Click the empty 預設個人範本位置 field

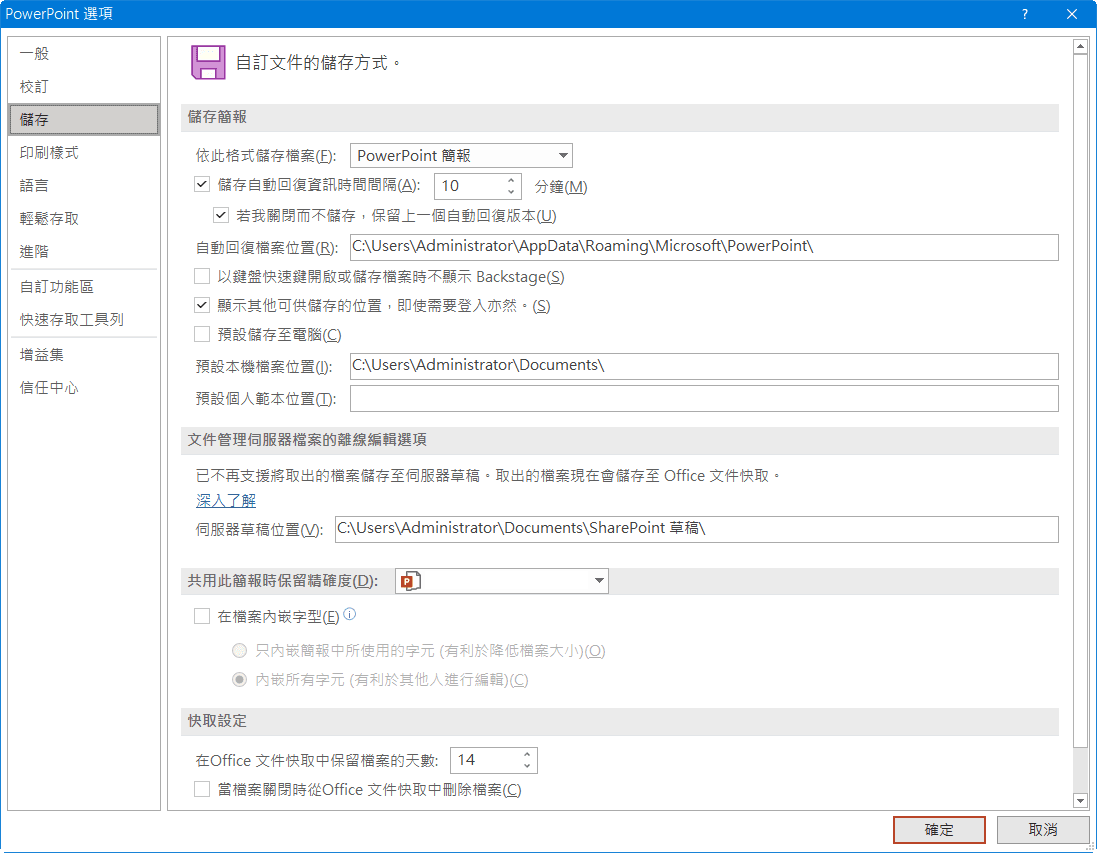coord(704,398)
